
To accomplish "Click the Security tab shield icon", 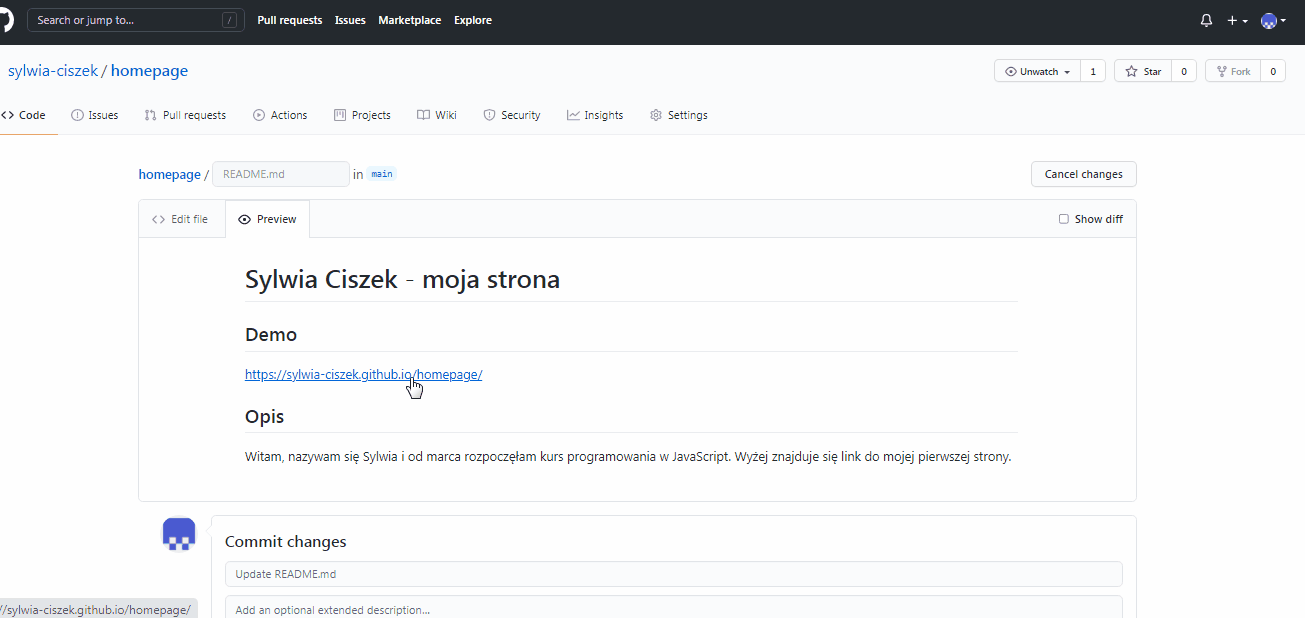I will pyautogui.click(x=489, y=115).
